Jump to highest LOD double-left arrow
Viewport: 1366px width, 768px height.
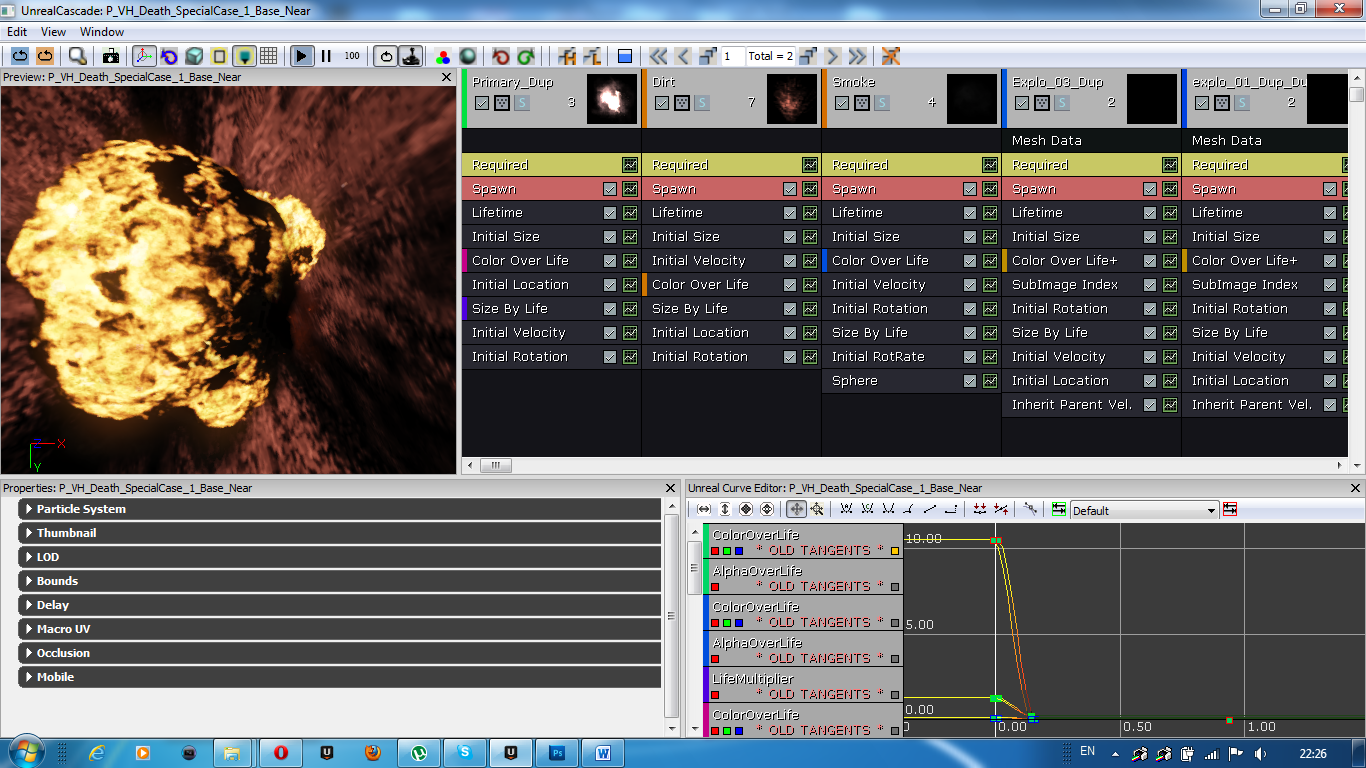tap(658, 56)
